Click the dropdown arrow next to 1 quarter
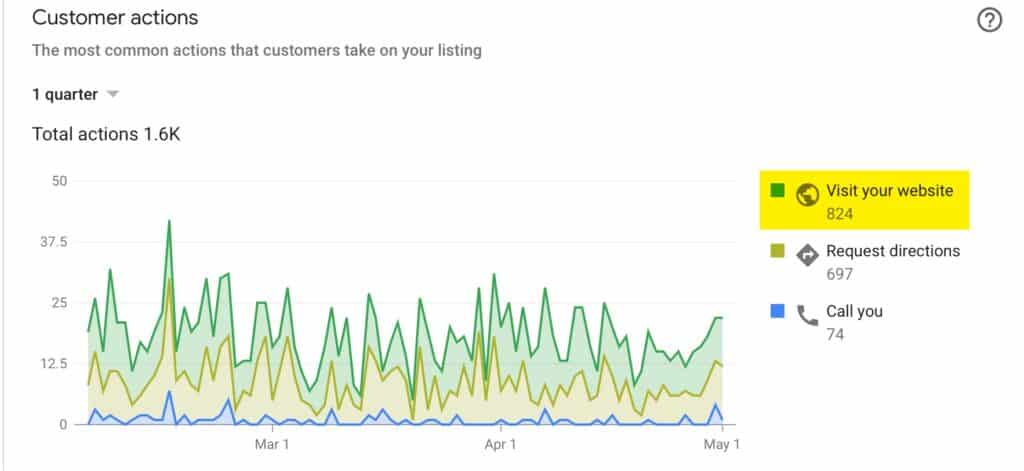 [x=113, y=94]
